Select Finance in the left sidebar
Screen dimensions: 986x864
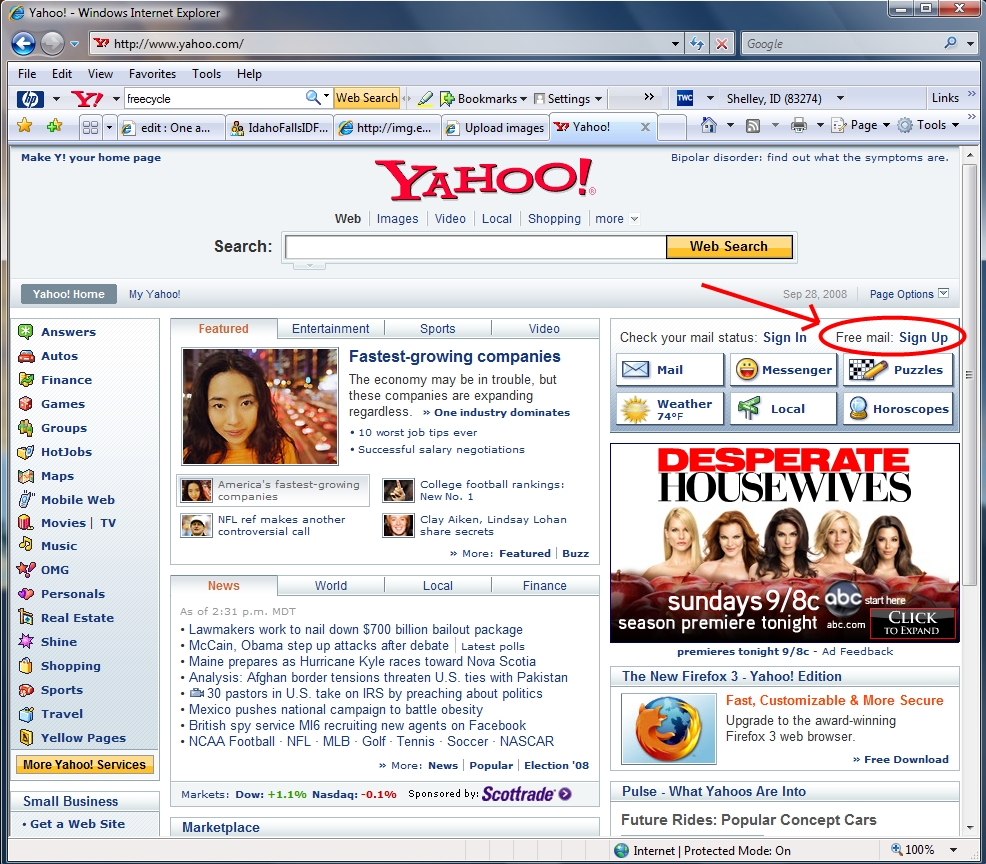click(66, 379)
